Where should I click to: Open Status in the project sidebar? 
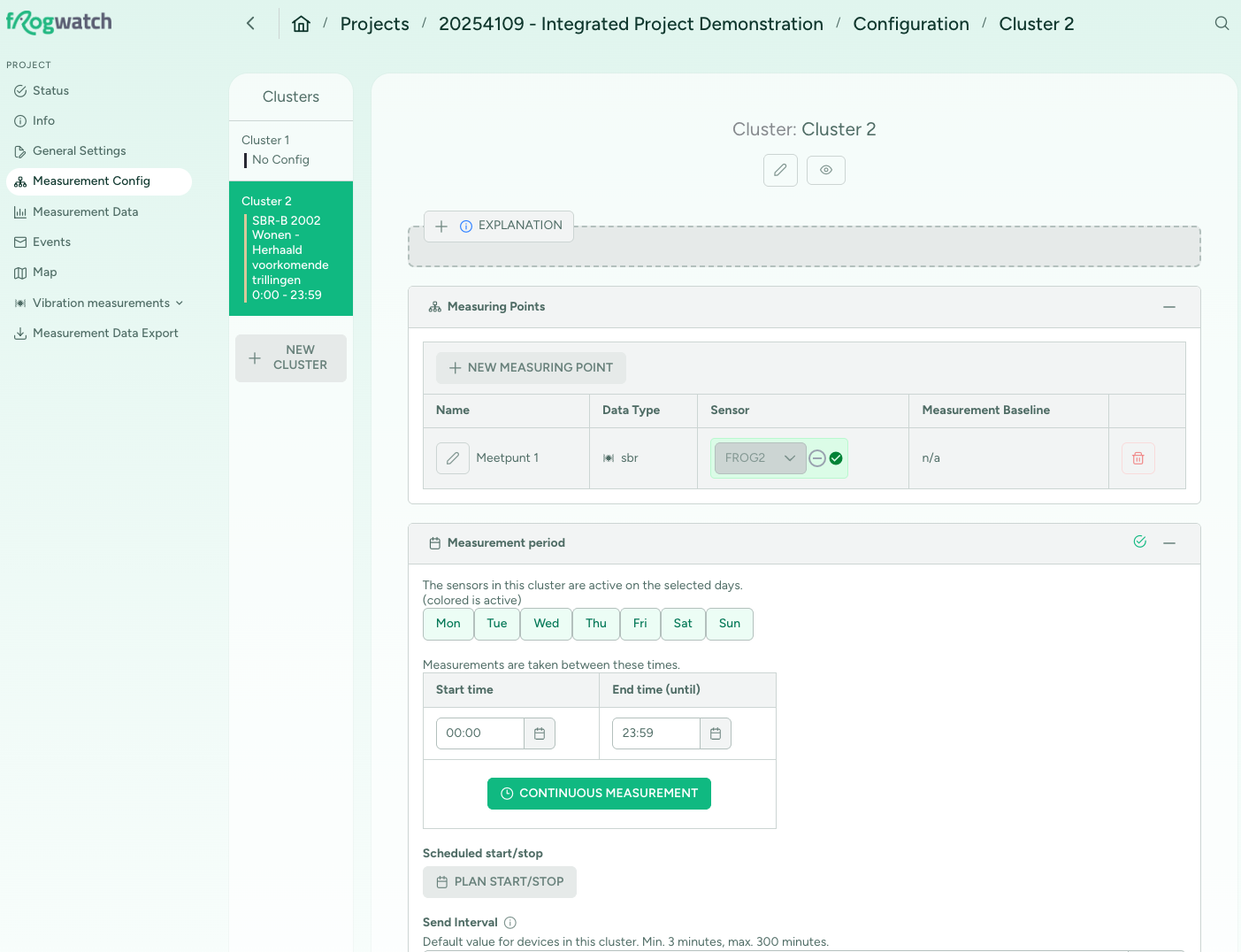99,91
